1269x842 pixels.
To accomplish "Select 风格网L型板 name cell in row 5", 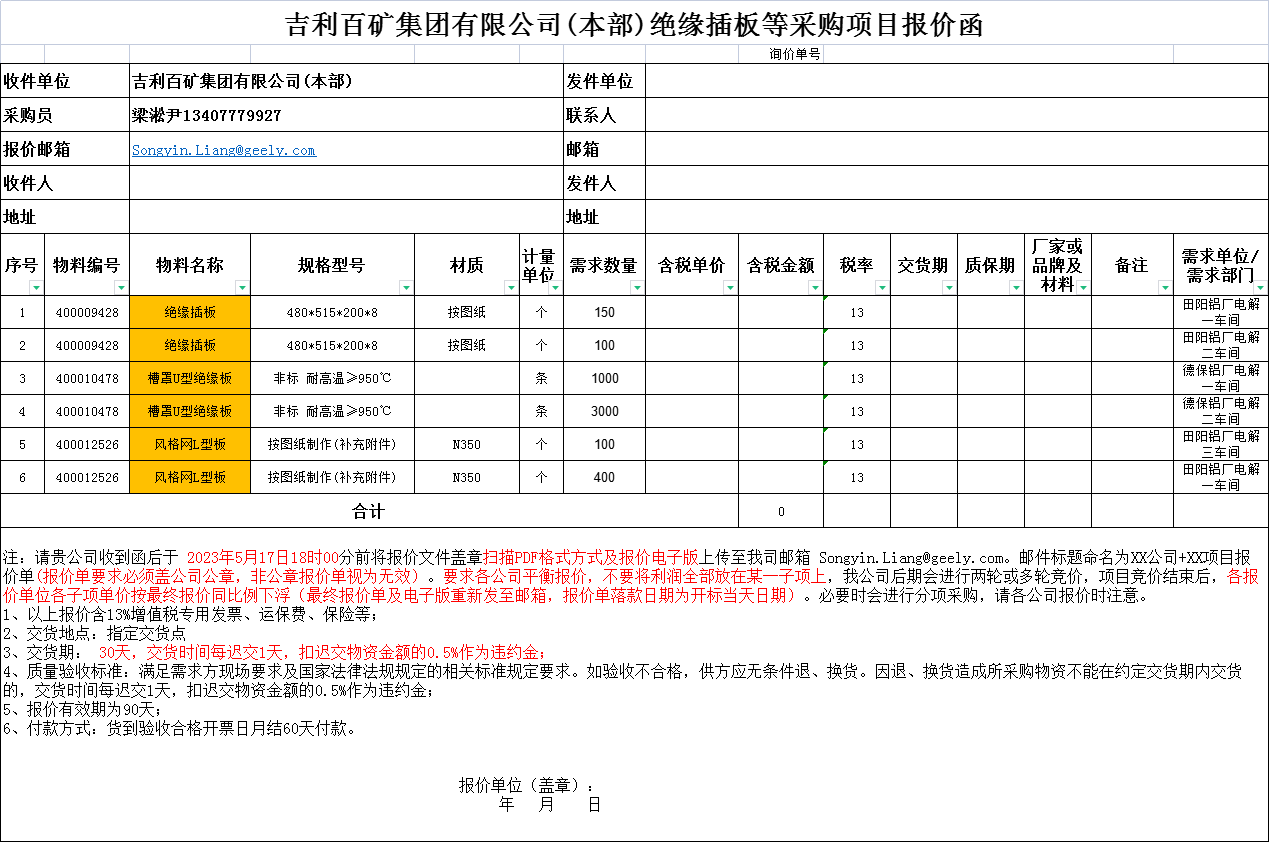I will (x=190, y=444).
